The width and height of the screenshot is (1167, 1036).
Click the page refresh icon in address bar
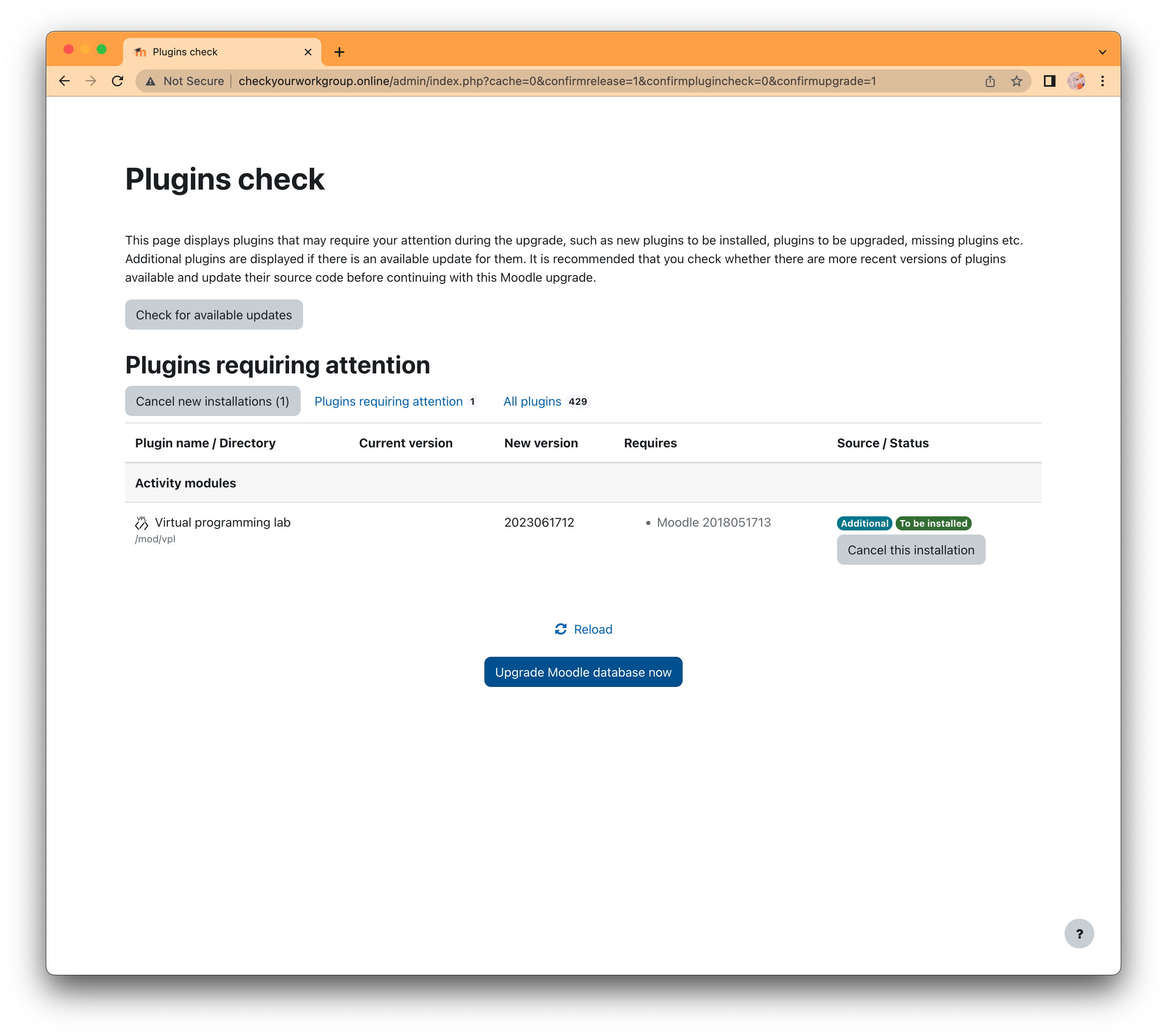click(x=116, y=81)
